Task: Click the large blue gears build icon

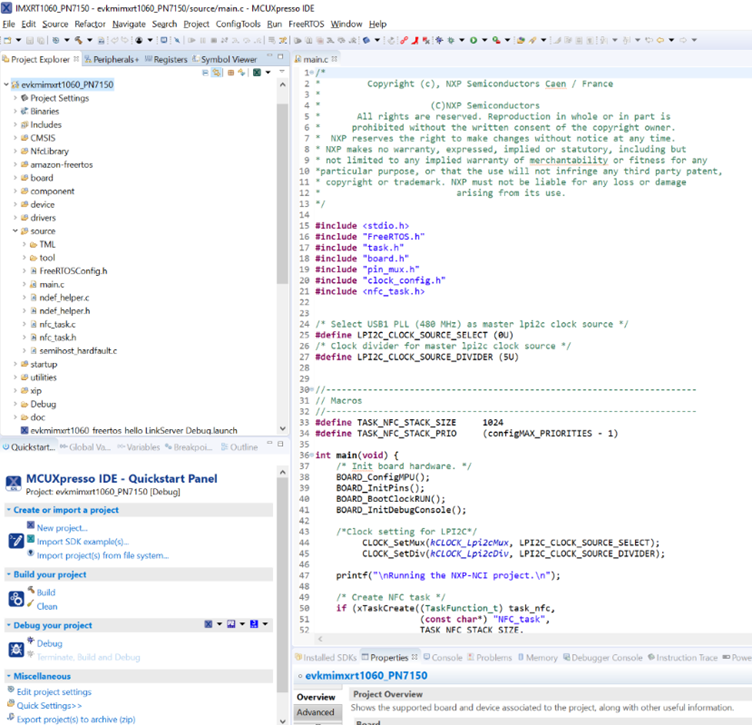Action: (x=15, y=598)
